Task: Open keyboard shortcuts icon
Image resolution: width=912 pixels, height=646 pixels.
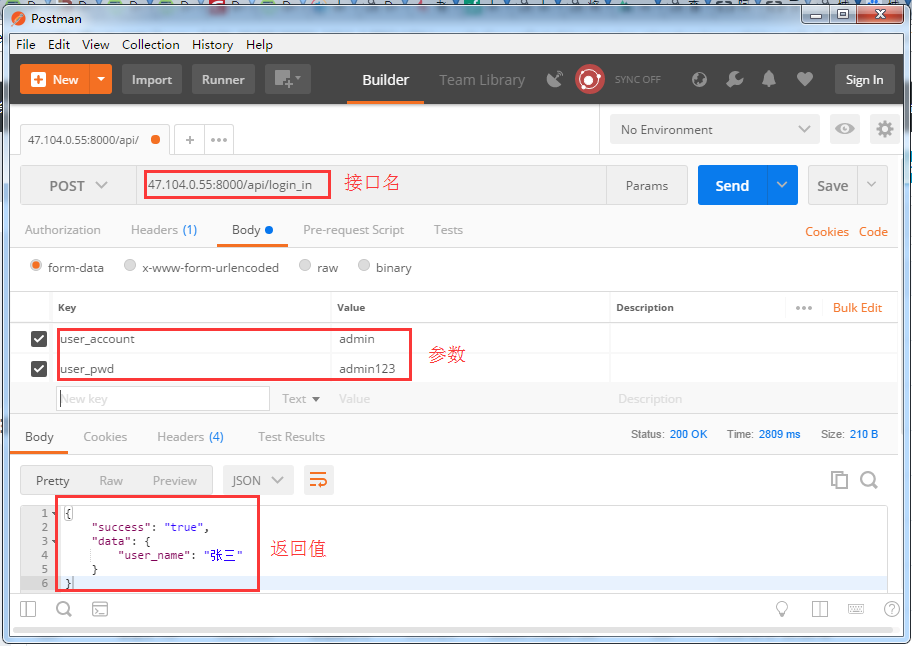Action: 856,609
